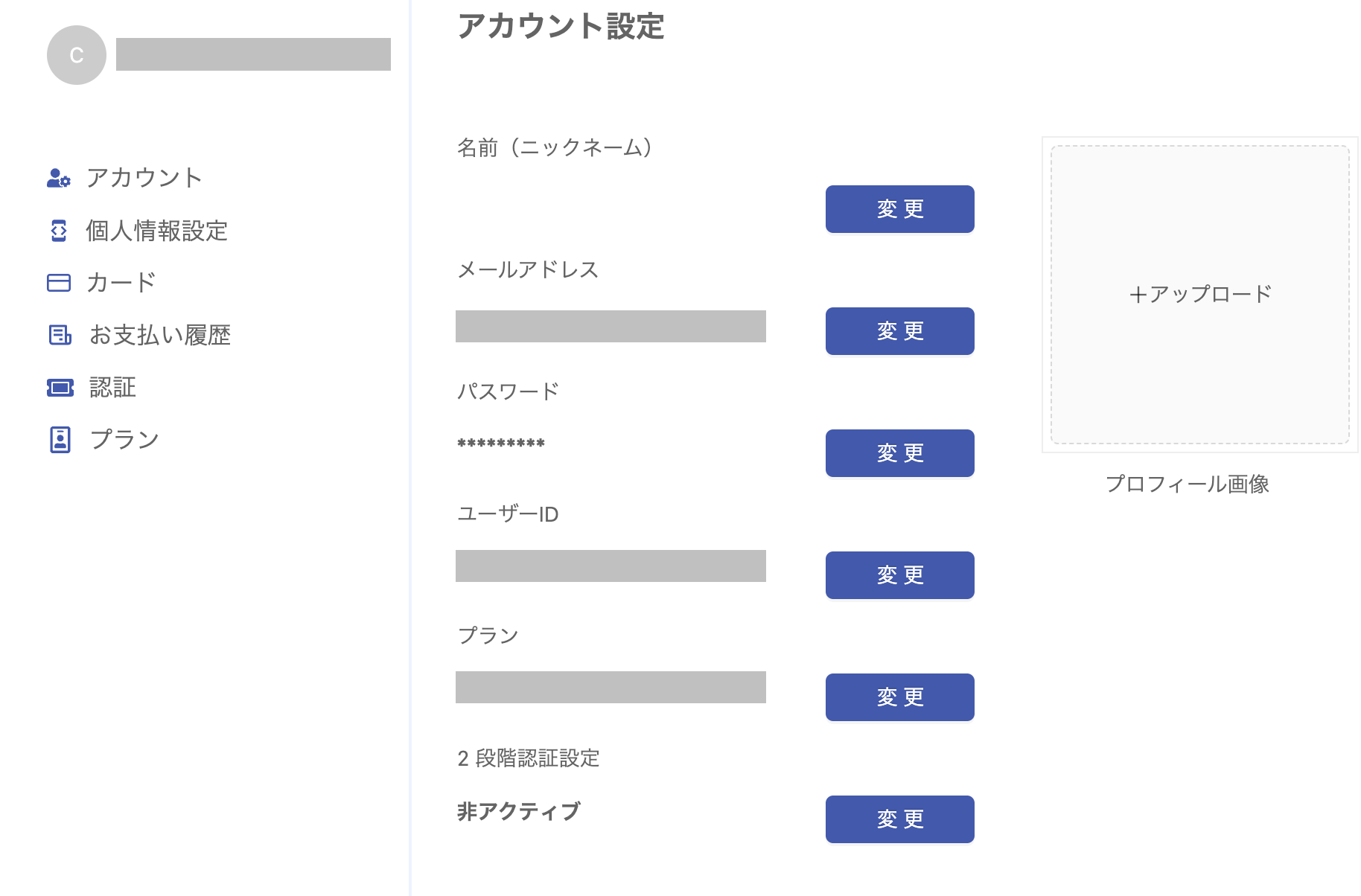Change the two-step authentication setting
This screenshot has width=1361, height=896.
click(900, 819)
